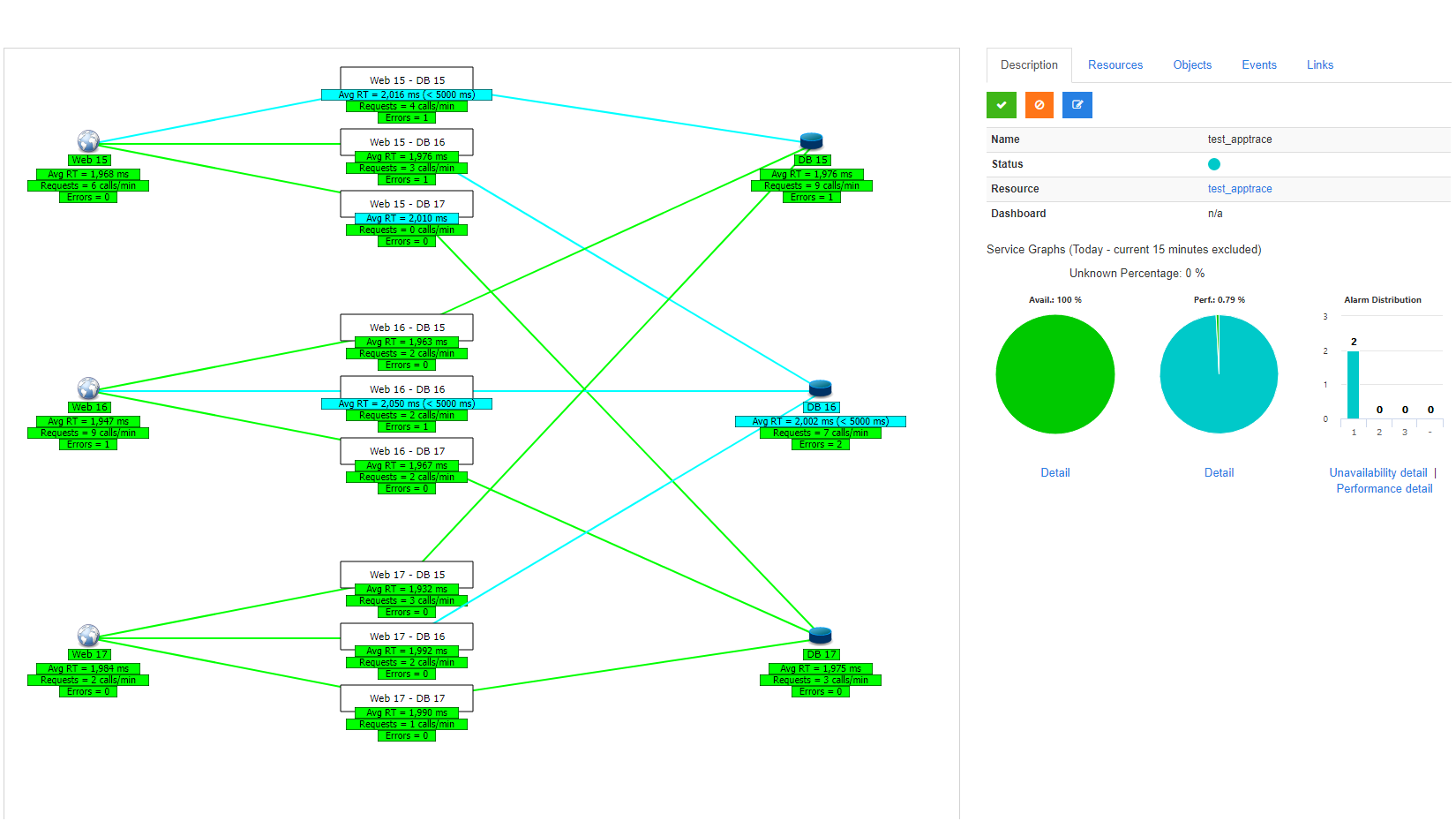Click the Web 16 globe icon

88,388
